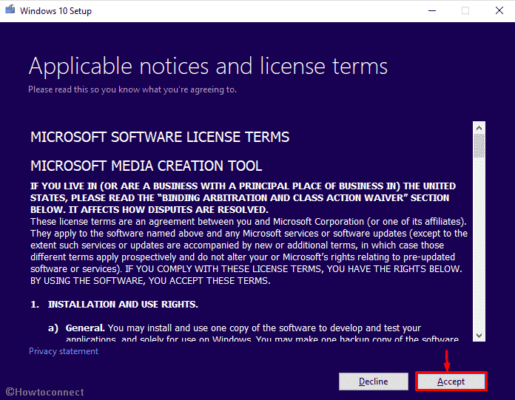Click the 'Please read this so you know' subtitle
The image size is (515, 400).
click(132, 90)
